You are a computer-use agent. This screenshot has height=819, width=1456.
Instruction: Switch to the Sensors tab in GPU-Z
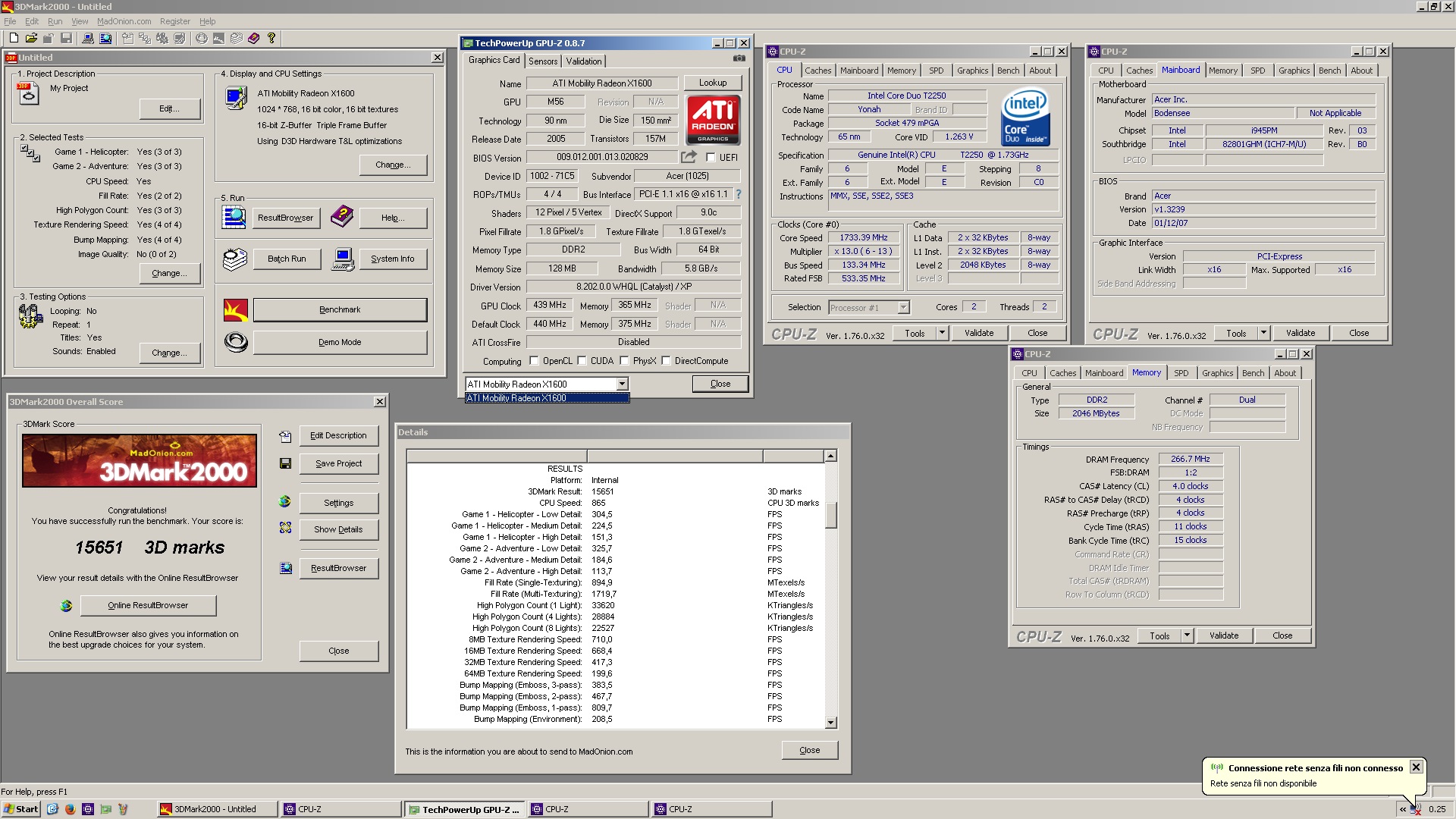[543, 61]
